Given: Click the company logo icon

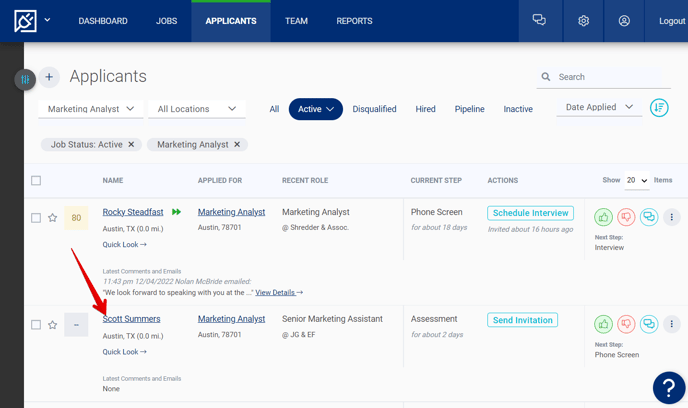Looking at the screenshot, I should (x=25, y=21).
